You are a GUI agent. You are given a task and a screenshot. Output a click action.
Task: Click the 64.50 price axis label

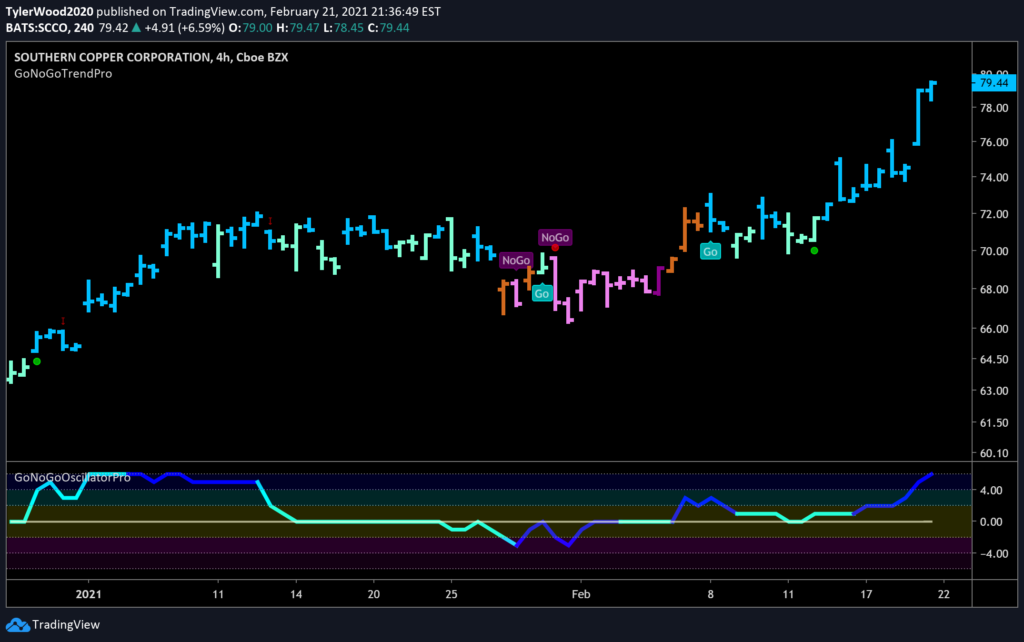pos(994,359)
